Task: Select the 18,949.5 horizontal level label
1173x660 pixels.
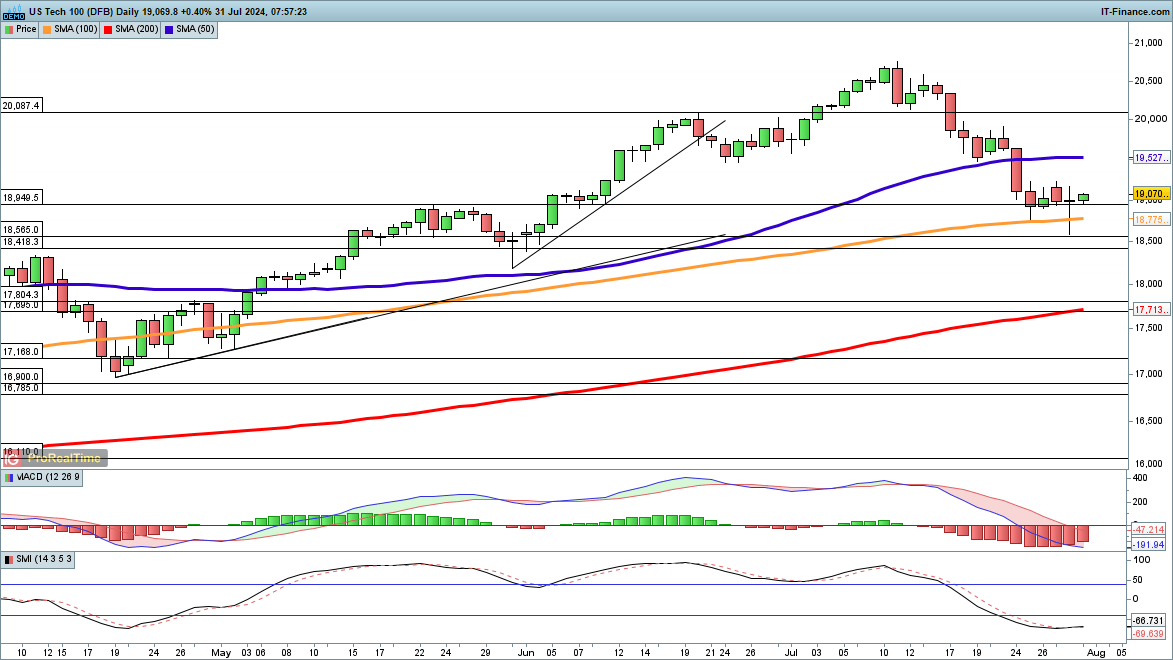Action: 21,198
